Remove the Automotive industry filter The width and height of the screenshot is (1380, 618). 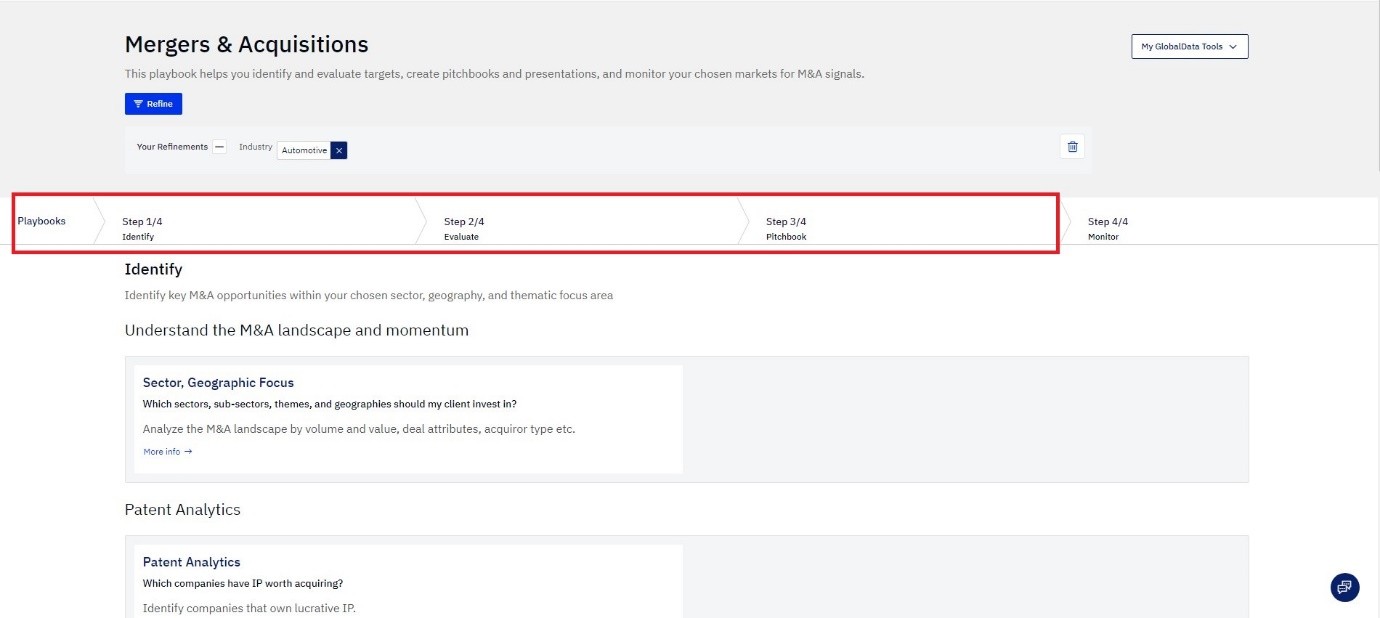click(x=339, y=150)
